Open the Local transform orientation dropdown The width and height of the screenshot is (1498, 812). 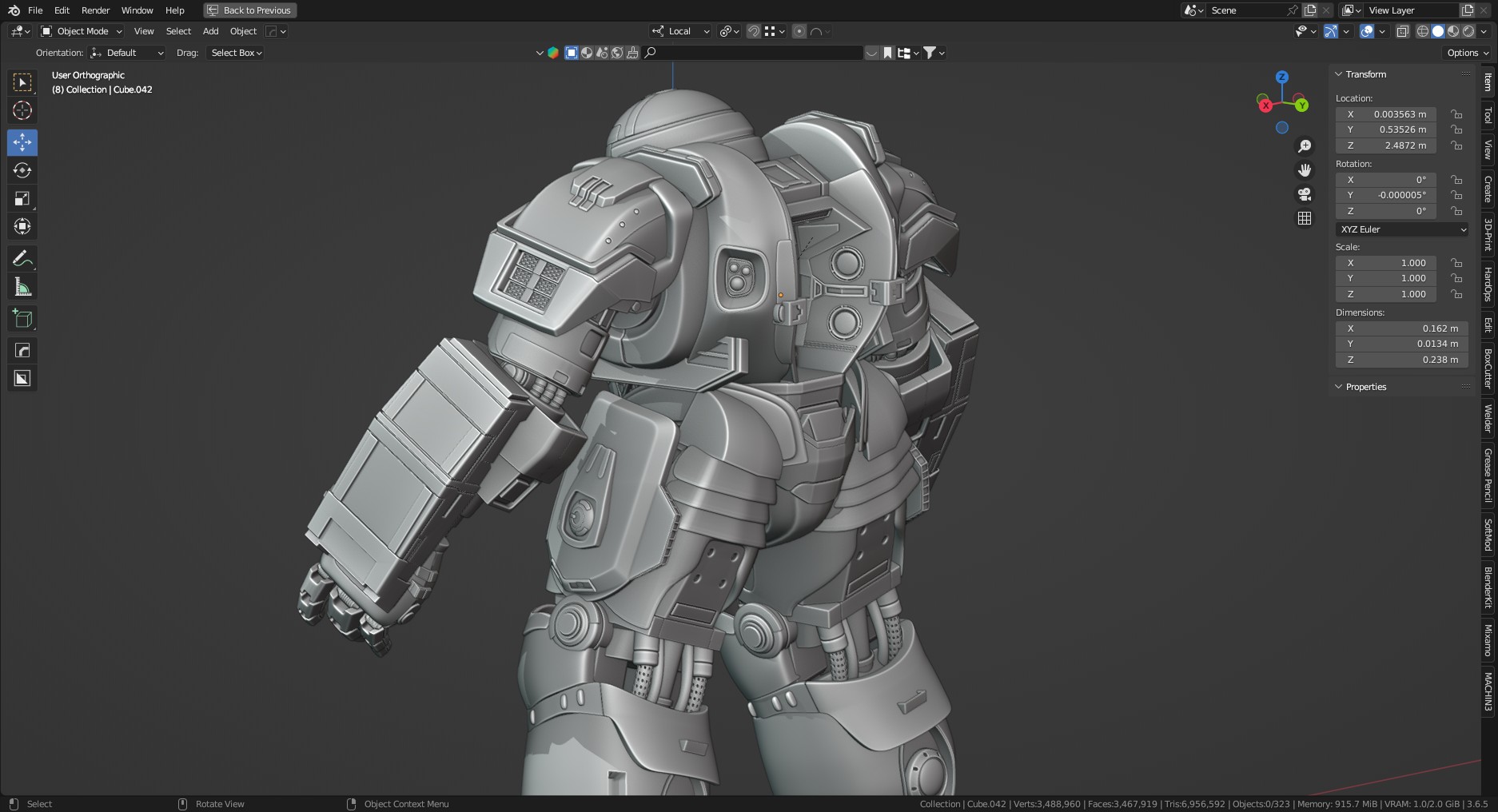click(680, 31)
